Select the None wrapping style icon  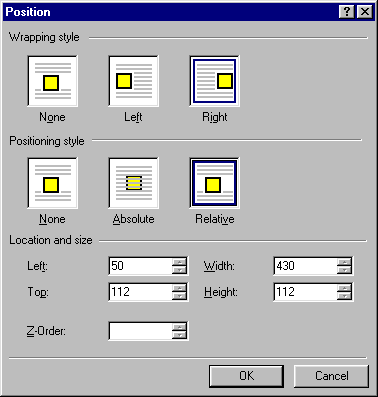tap(53, 81)
